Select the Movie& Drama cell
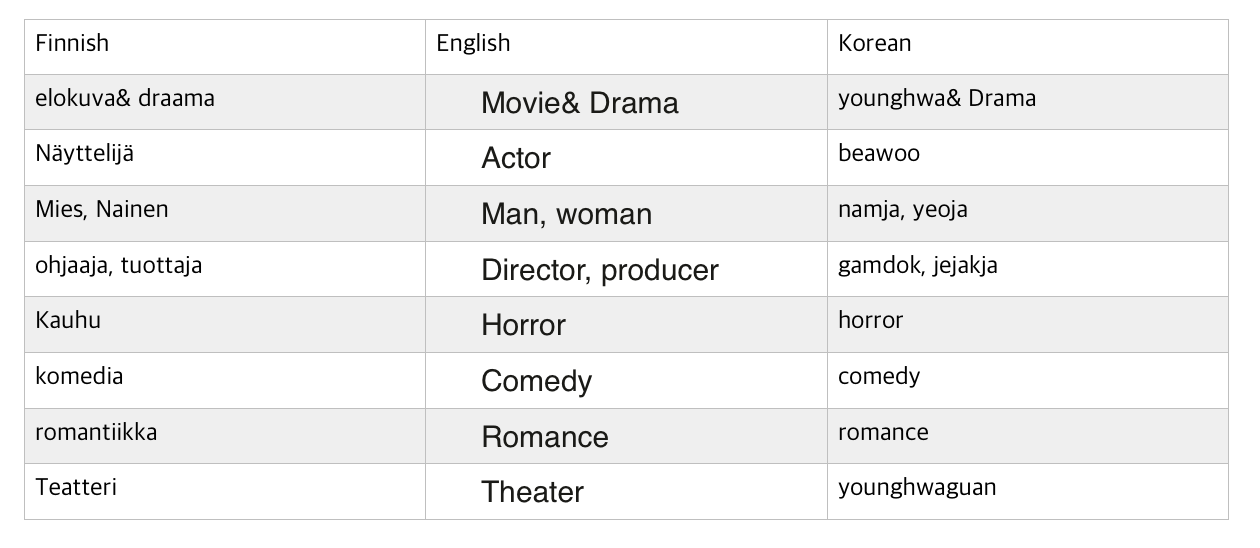This screenshot has height=548, width=1260. click(627, 102)
